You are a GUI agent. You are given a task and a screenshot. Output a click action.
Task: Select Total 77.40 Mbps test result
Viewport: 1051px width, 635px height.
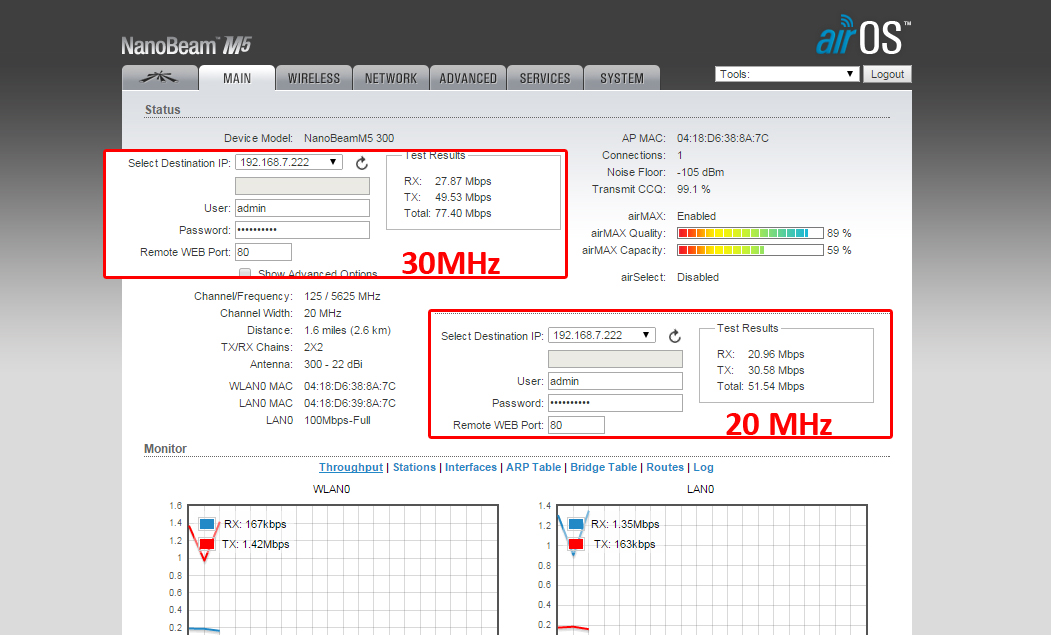[448, 213]
